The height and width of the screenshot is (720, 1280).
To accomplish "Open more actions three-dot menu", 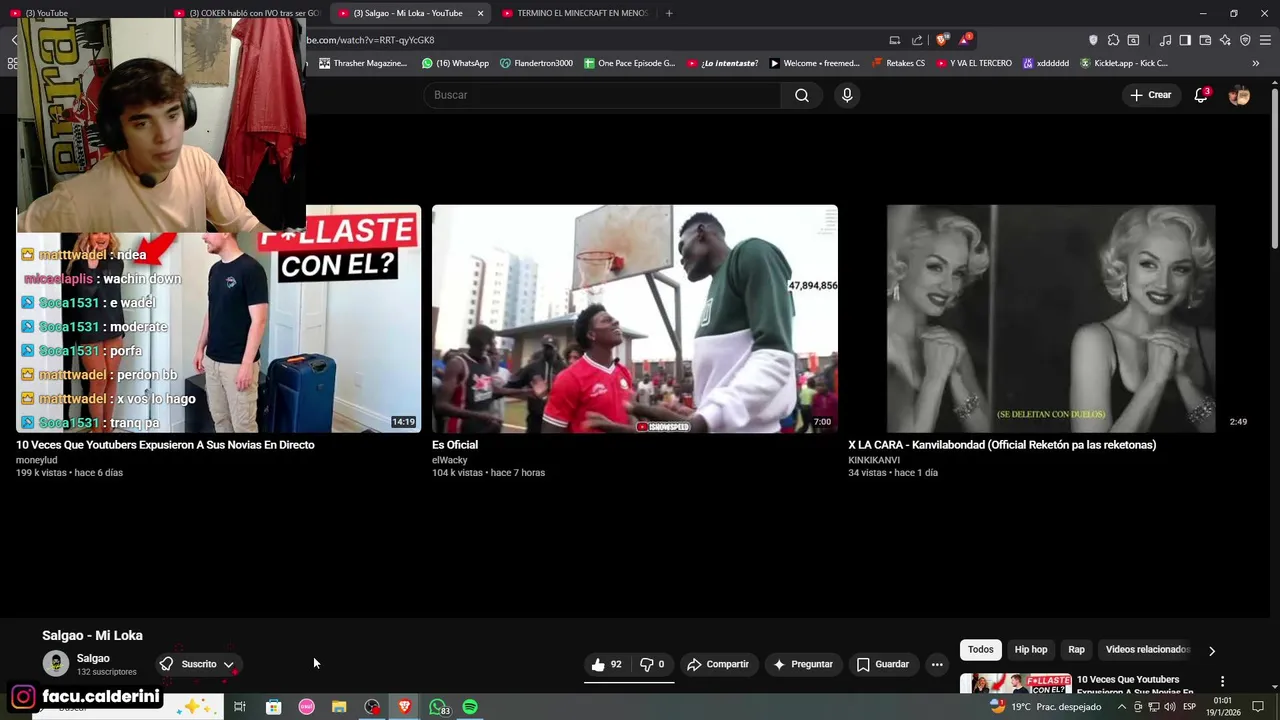I will [937, 664].
